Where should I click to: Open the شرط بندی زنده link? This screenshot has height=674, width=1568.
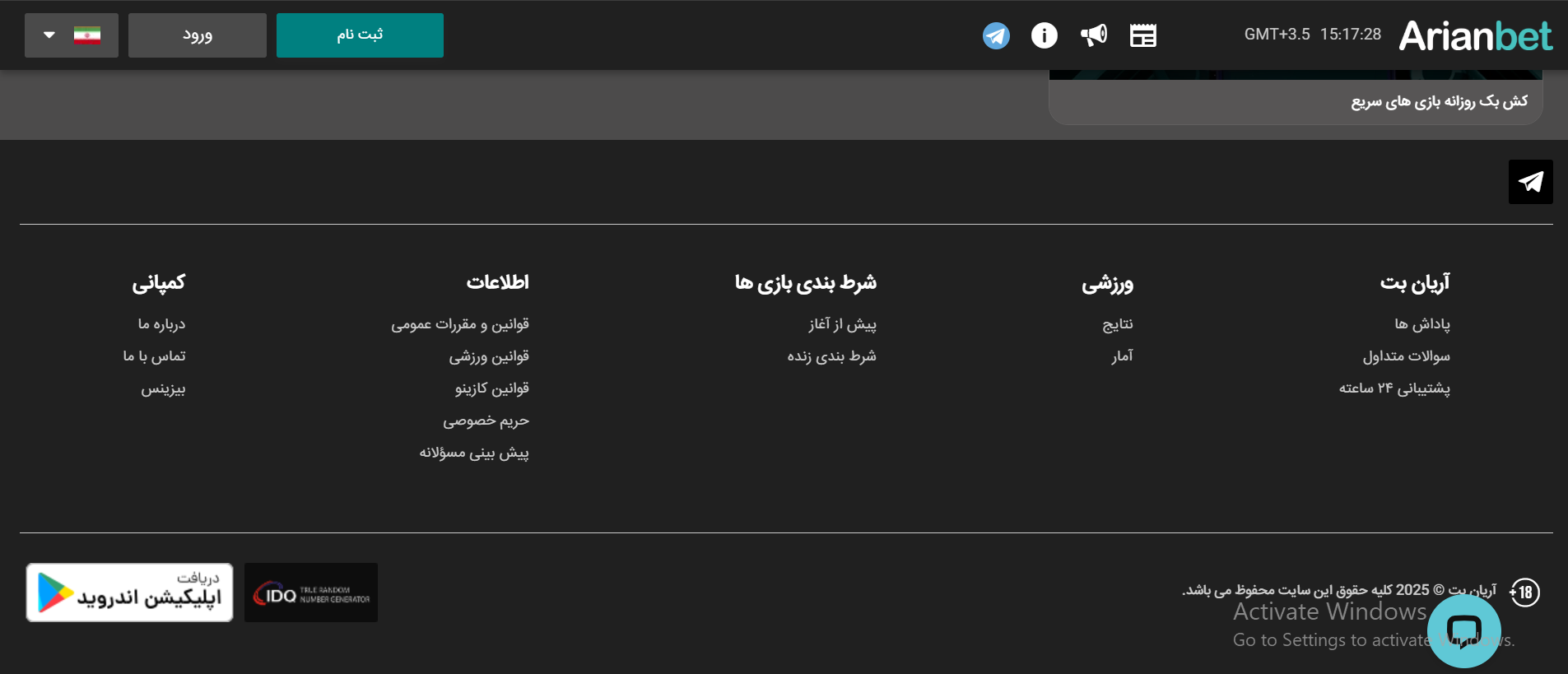point(831,356)
